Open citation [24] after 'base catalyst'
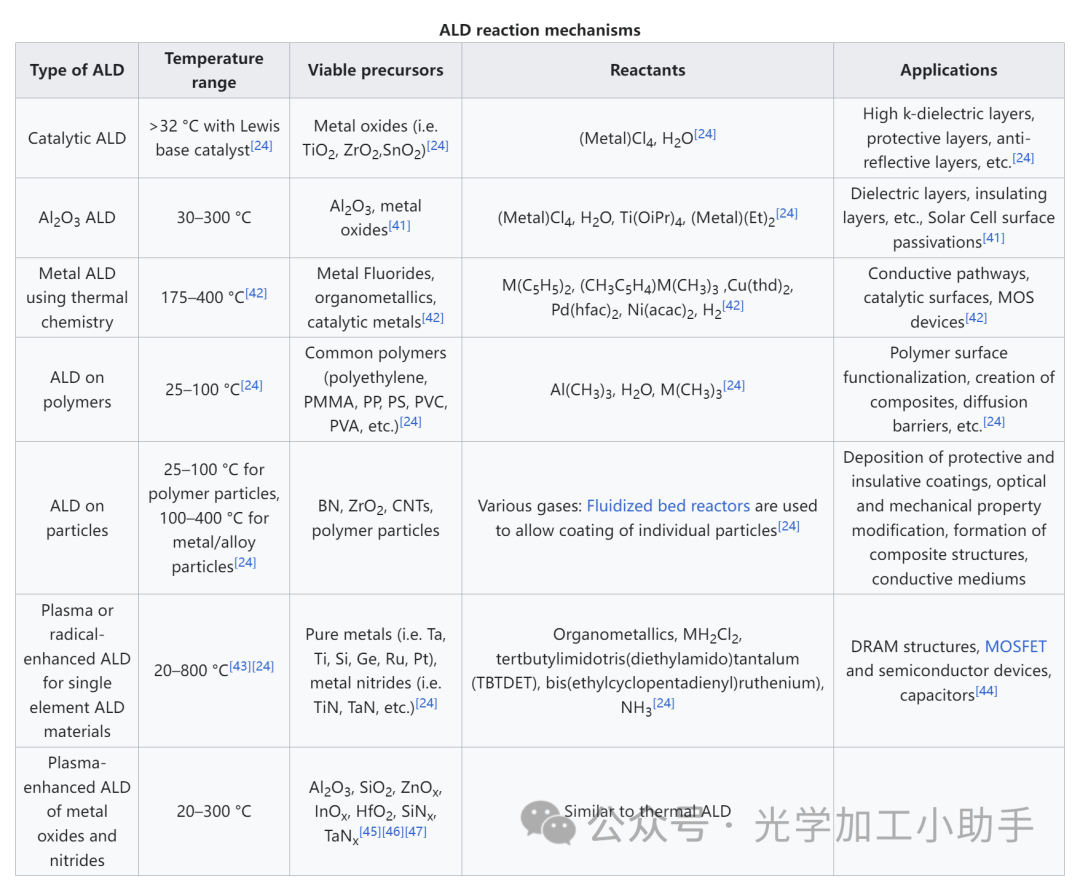This screenshot has height=882, width=1080. coord(261,146)
